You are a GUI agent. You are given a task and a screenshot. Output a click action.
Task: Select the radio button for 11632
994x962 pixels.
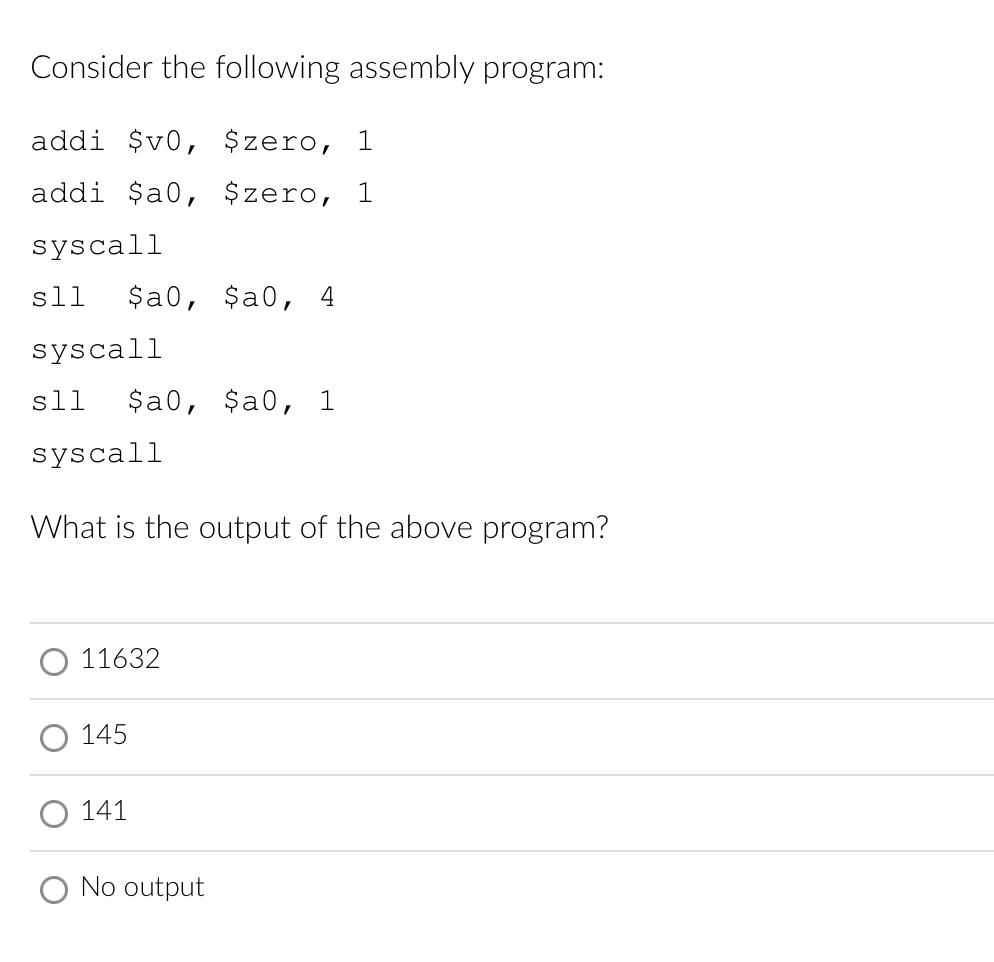pos(53,661)
